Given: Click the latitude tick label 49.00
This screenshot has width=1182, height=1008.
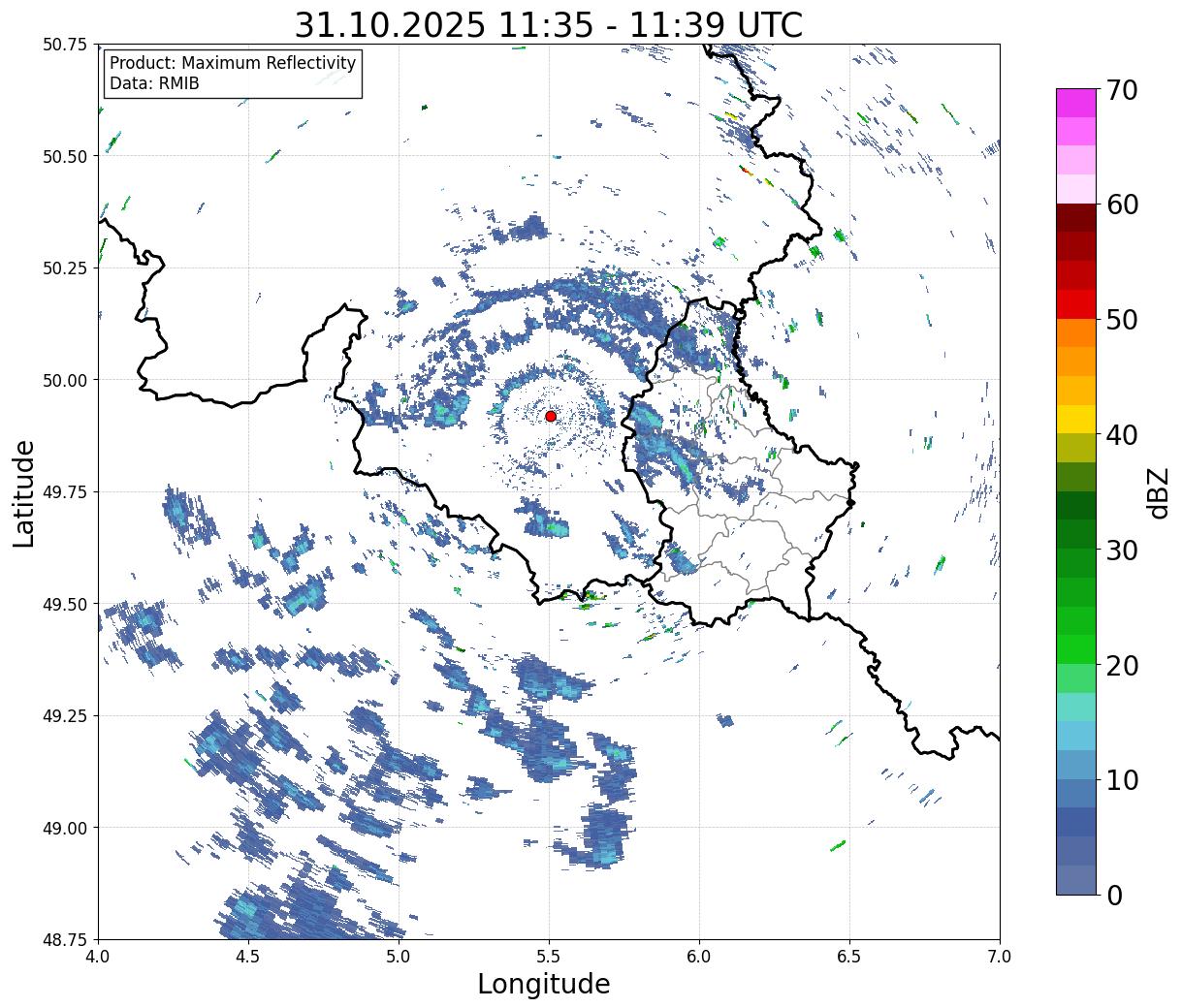Looking at the screenshot, I should 65,828.
